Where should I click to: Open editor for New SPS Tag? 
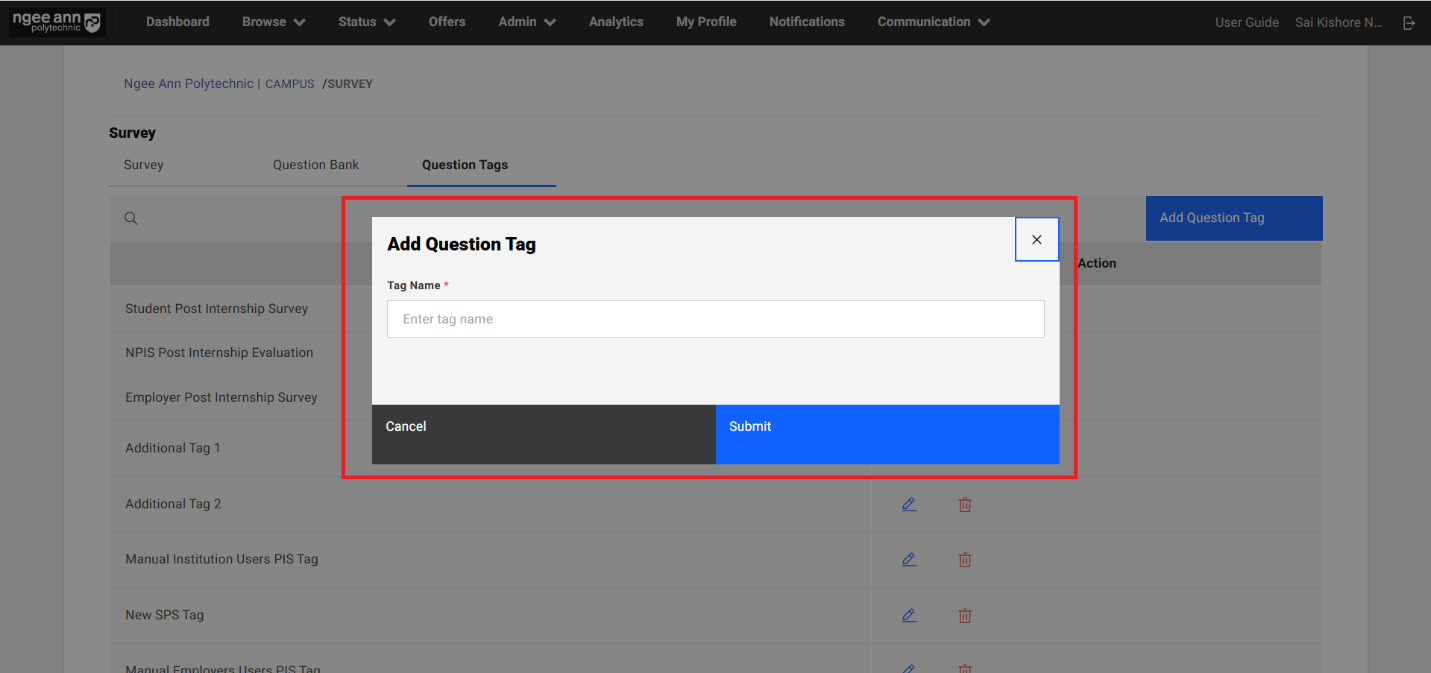[x=908, y=615]
